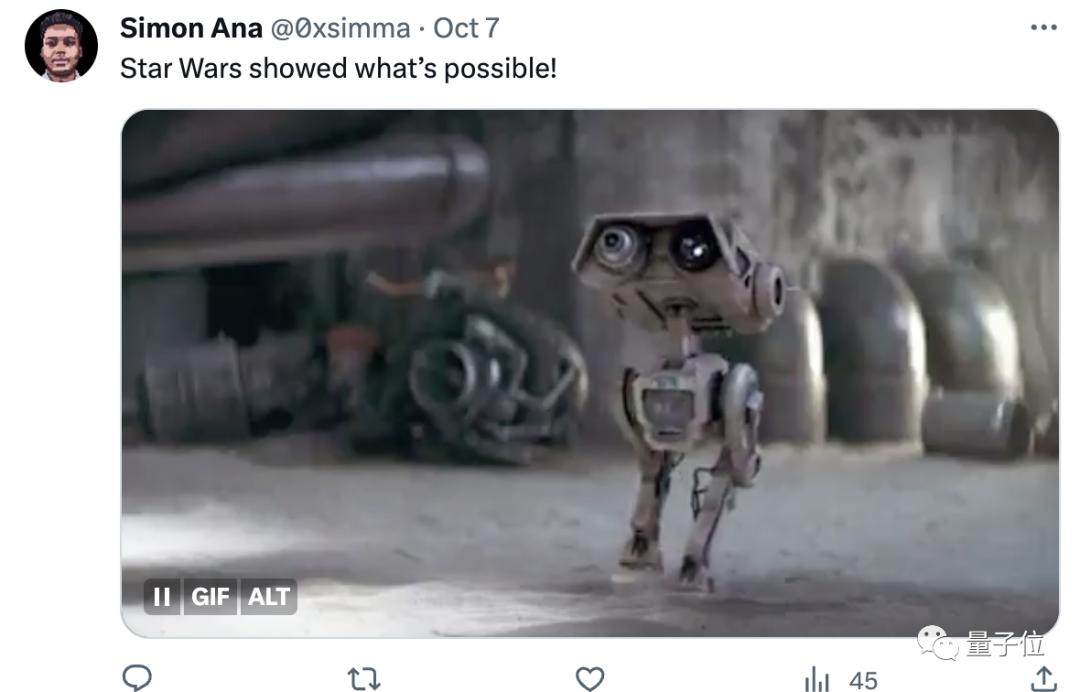Open the @0xsimma handle link

click(x=340, y=28)
